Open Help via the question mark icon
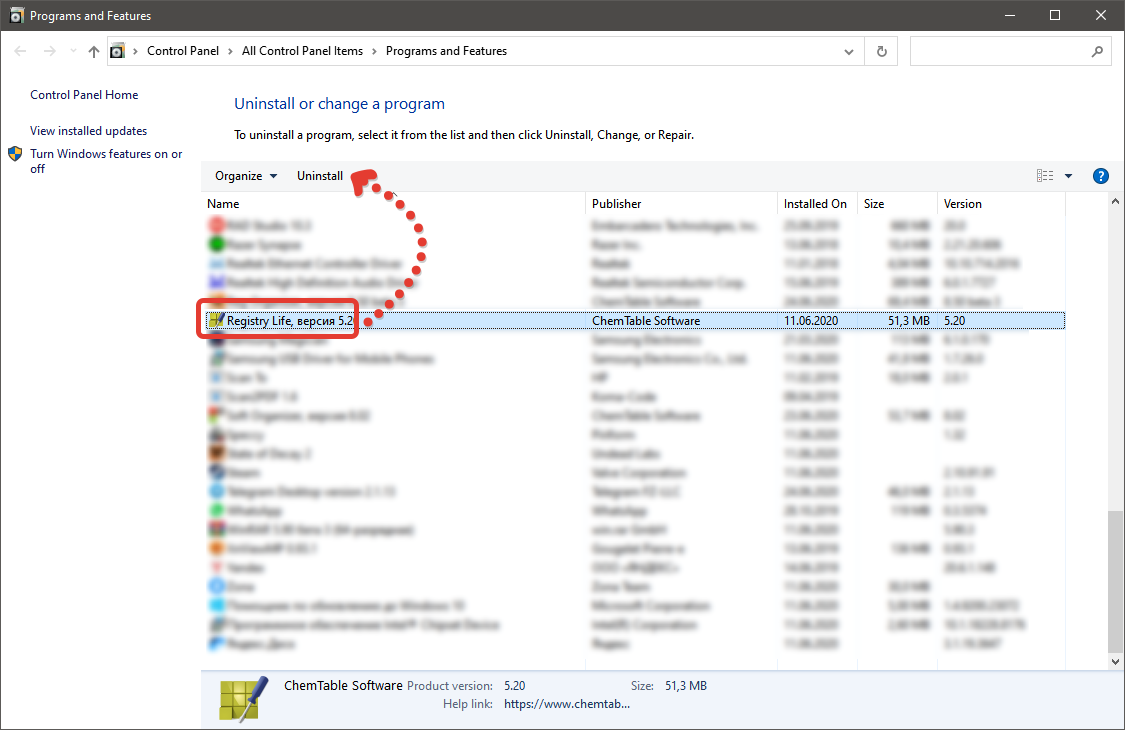This screenshot has width=1125, height=730. coord(1100,175)
